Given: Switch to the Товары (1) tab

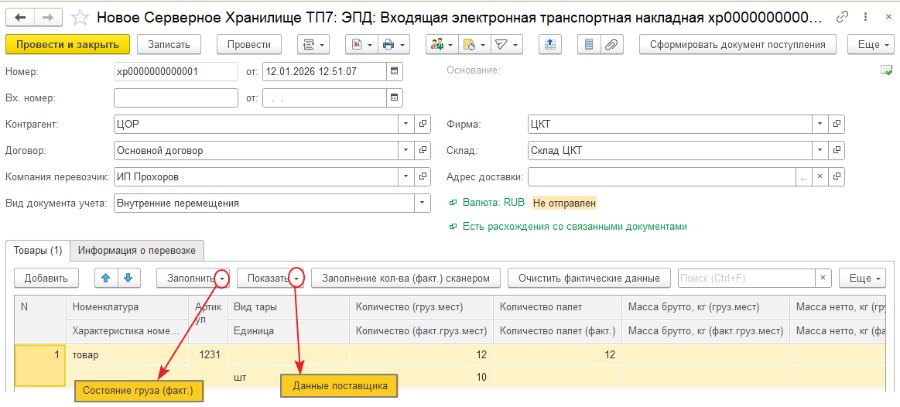Looking at the screenshot, I should click(37, 250).
